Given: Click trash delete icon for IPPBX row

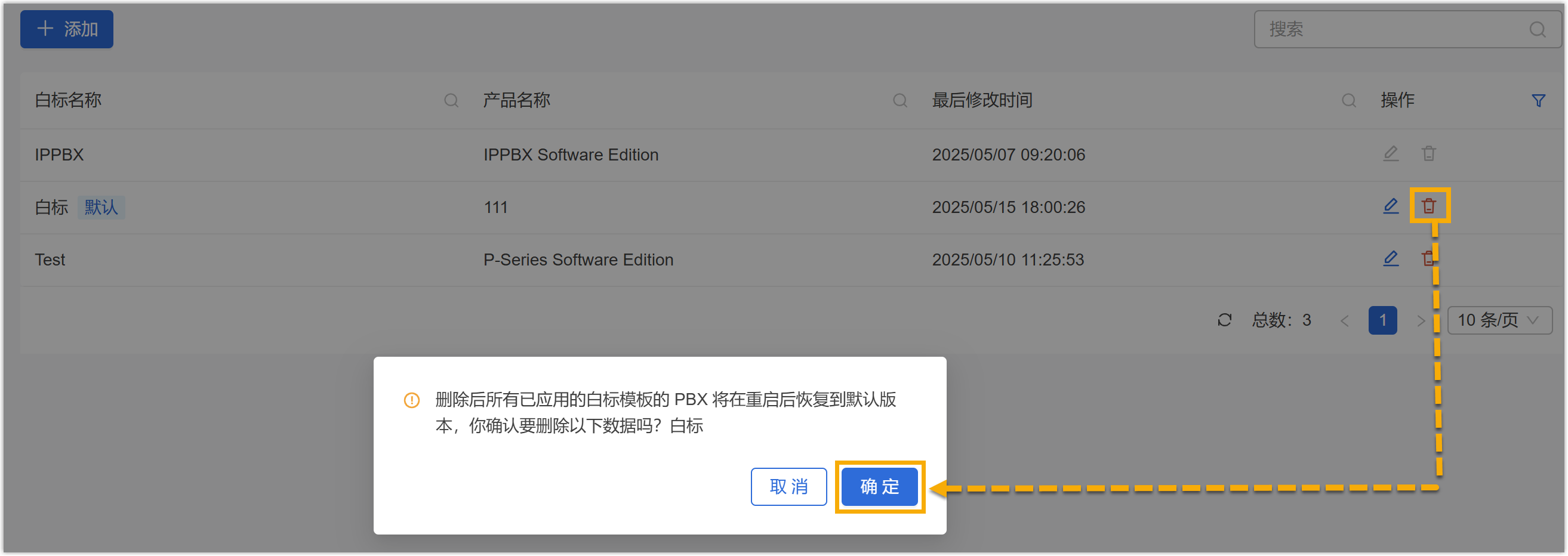Looking at the screenshot, I should (1428, 154).
